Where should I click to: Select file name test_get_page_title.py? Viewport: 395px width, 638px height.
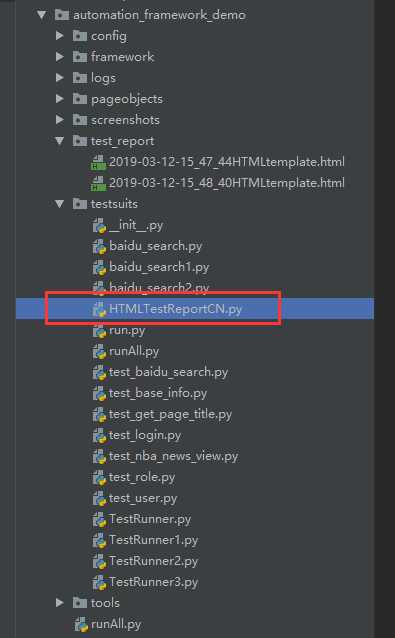(x=170, y=415)
